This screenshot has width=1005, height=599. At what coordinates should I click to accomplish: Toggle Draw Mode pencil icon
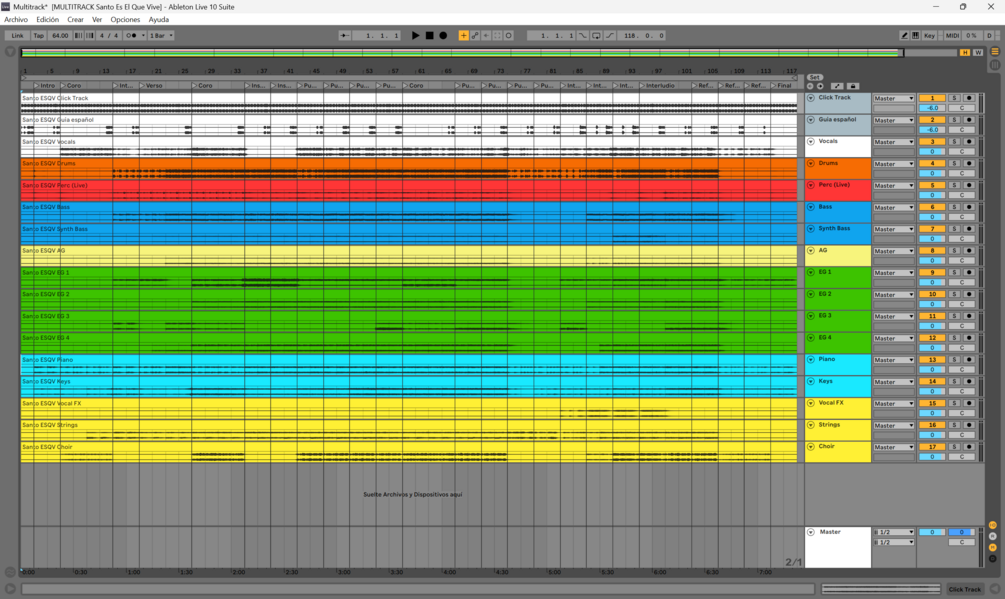(904, 35)
